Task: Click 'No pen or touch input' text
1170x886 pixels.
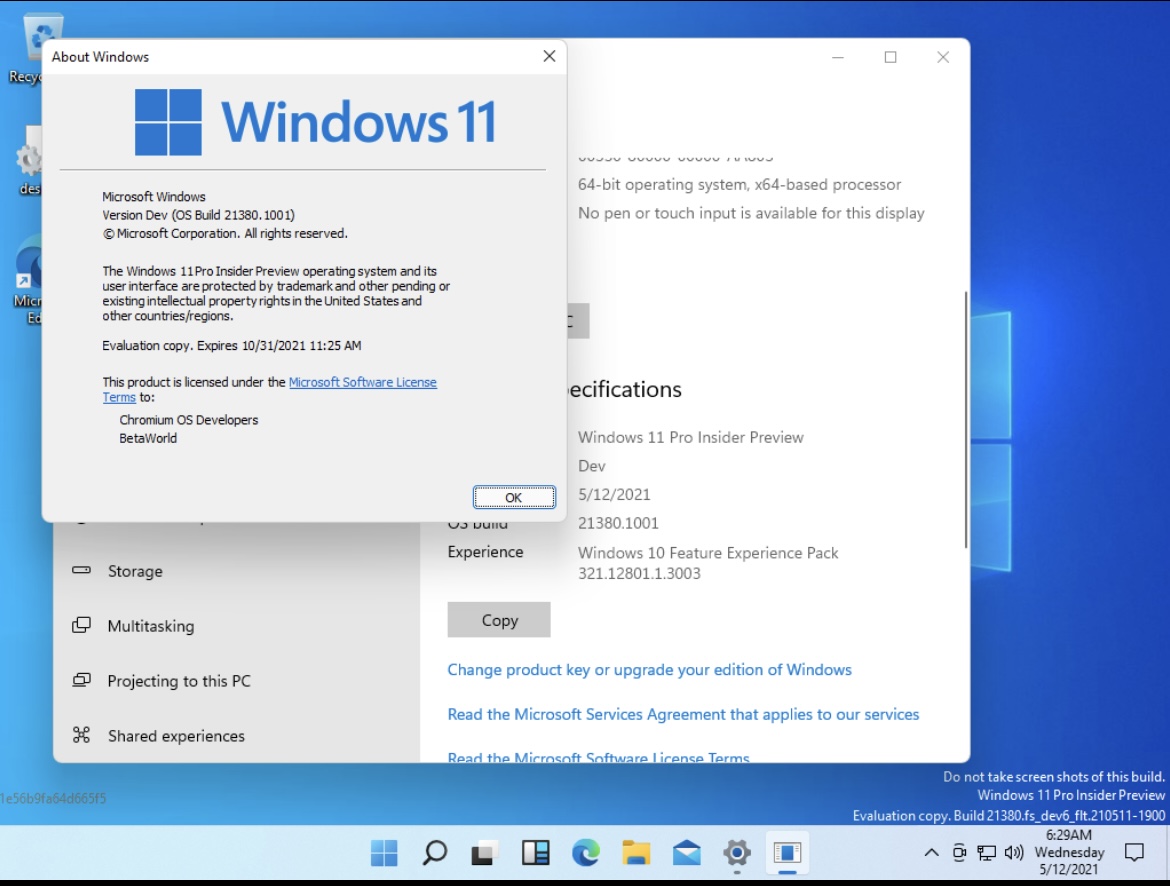Action: [x=751, y=213]
